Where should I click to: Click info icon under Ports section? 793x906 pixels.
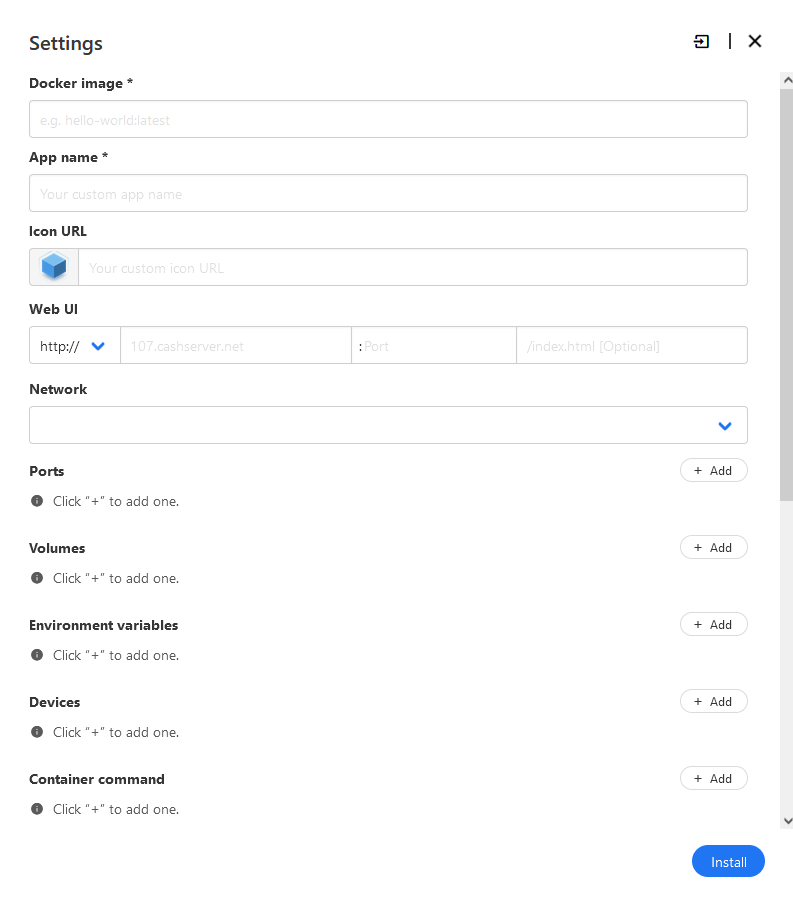37,501
